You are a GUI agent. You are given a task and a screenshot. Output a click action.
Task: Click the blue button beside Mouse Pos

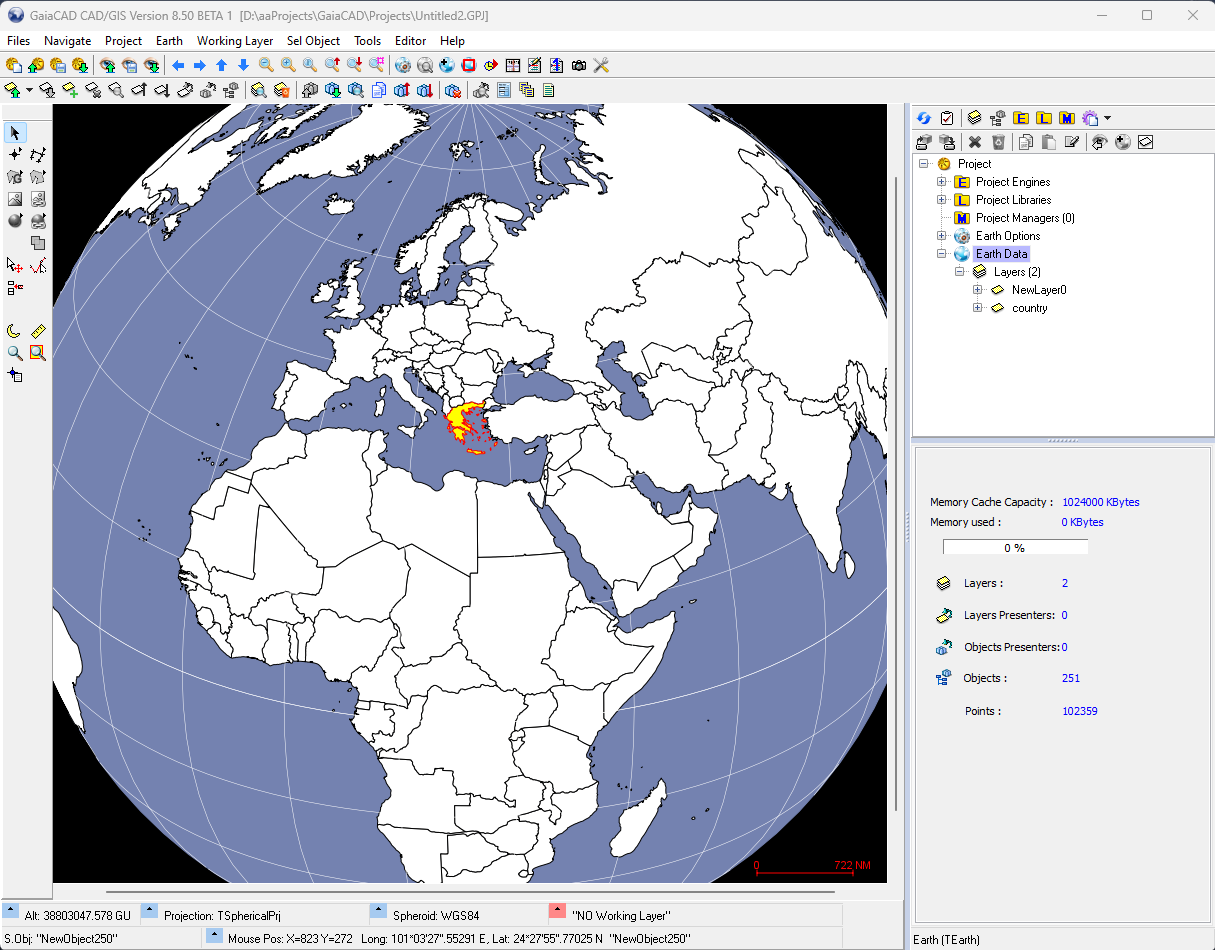pos(215,937)
